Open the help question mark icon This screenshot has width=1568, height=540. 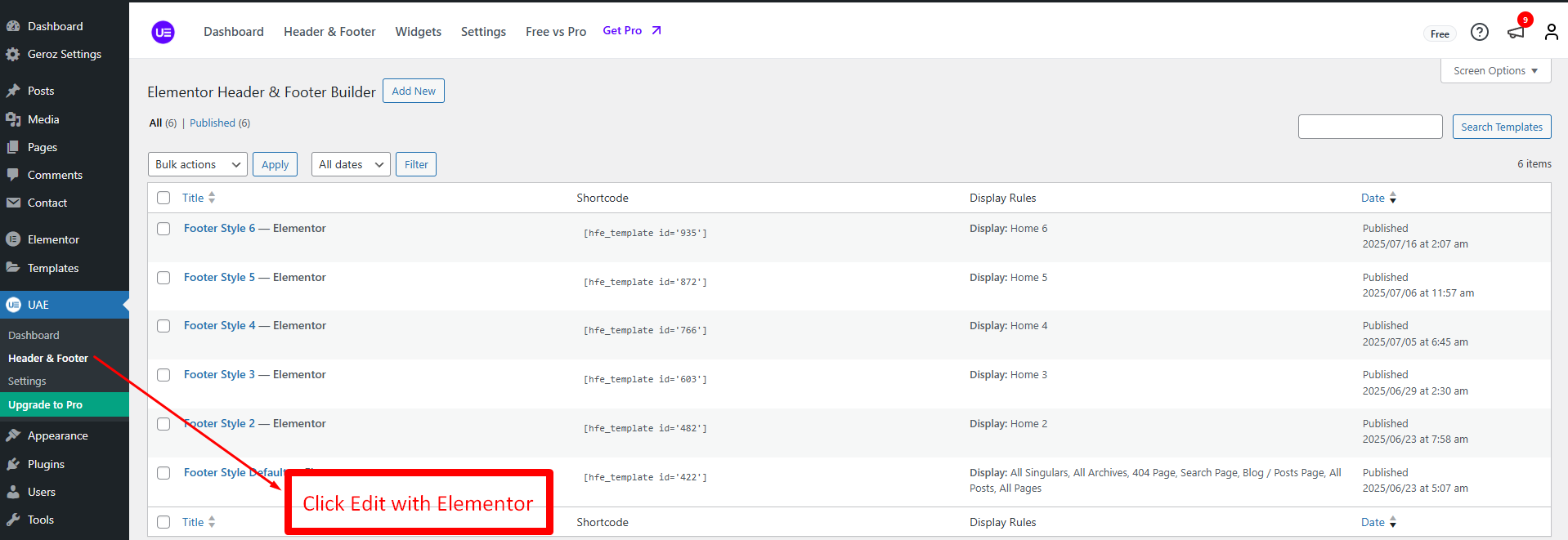[1479, 32]
